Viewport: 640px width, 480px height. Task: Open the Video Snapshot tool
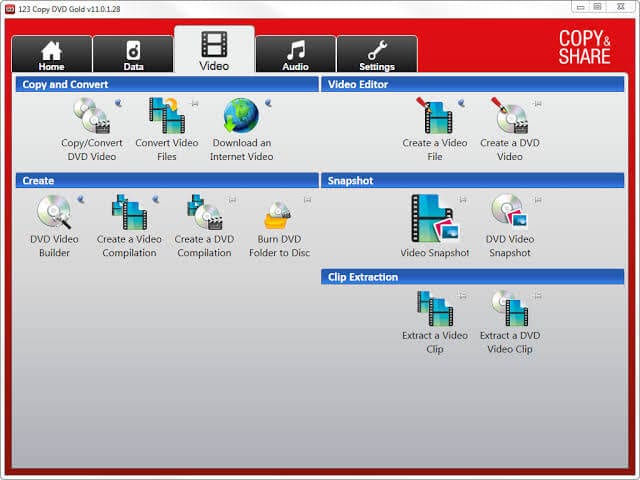pyautogui.click(x=435, y=225)
